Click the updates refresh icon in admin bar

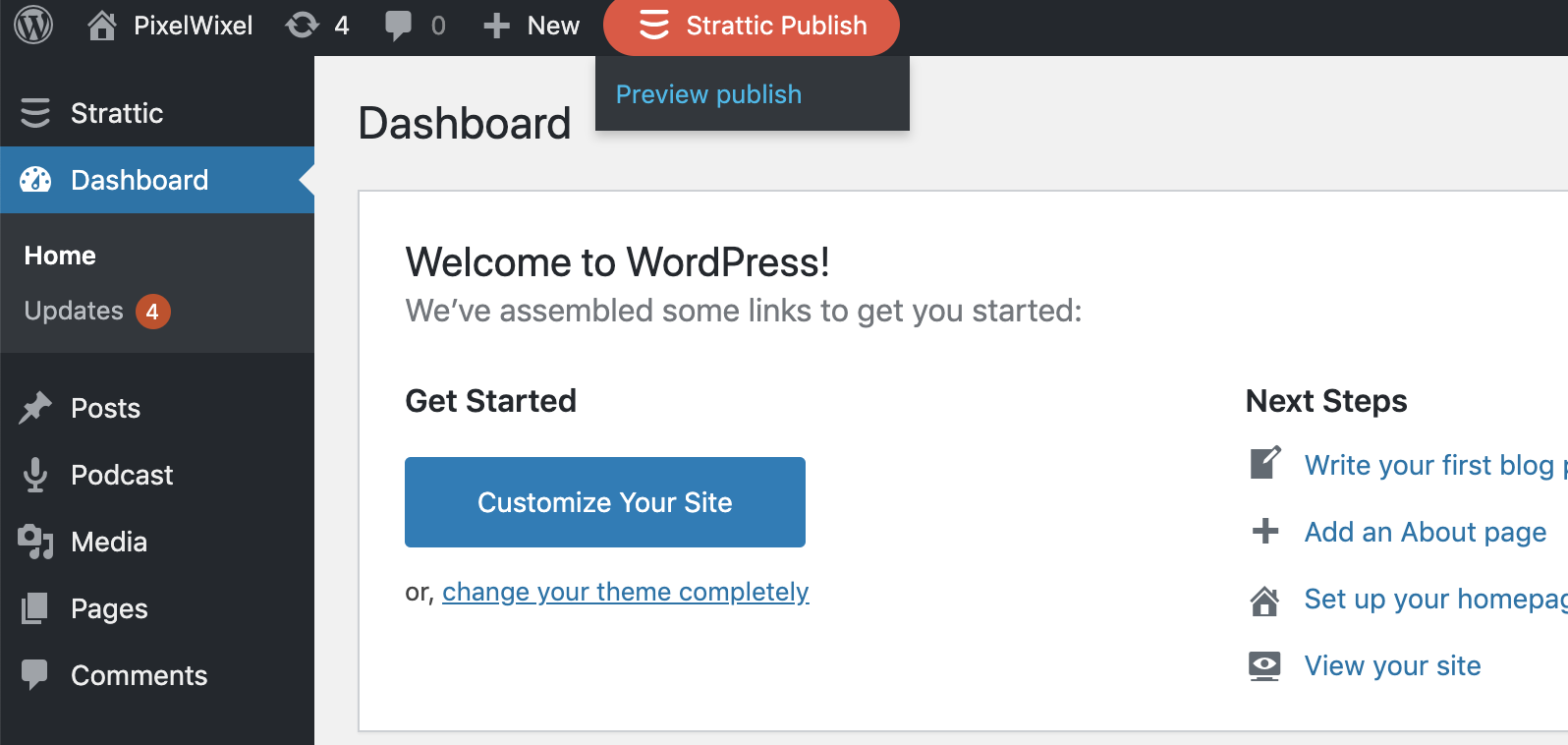coord(303,26)
